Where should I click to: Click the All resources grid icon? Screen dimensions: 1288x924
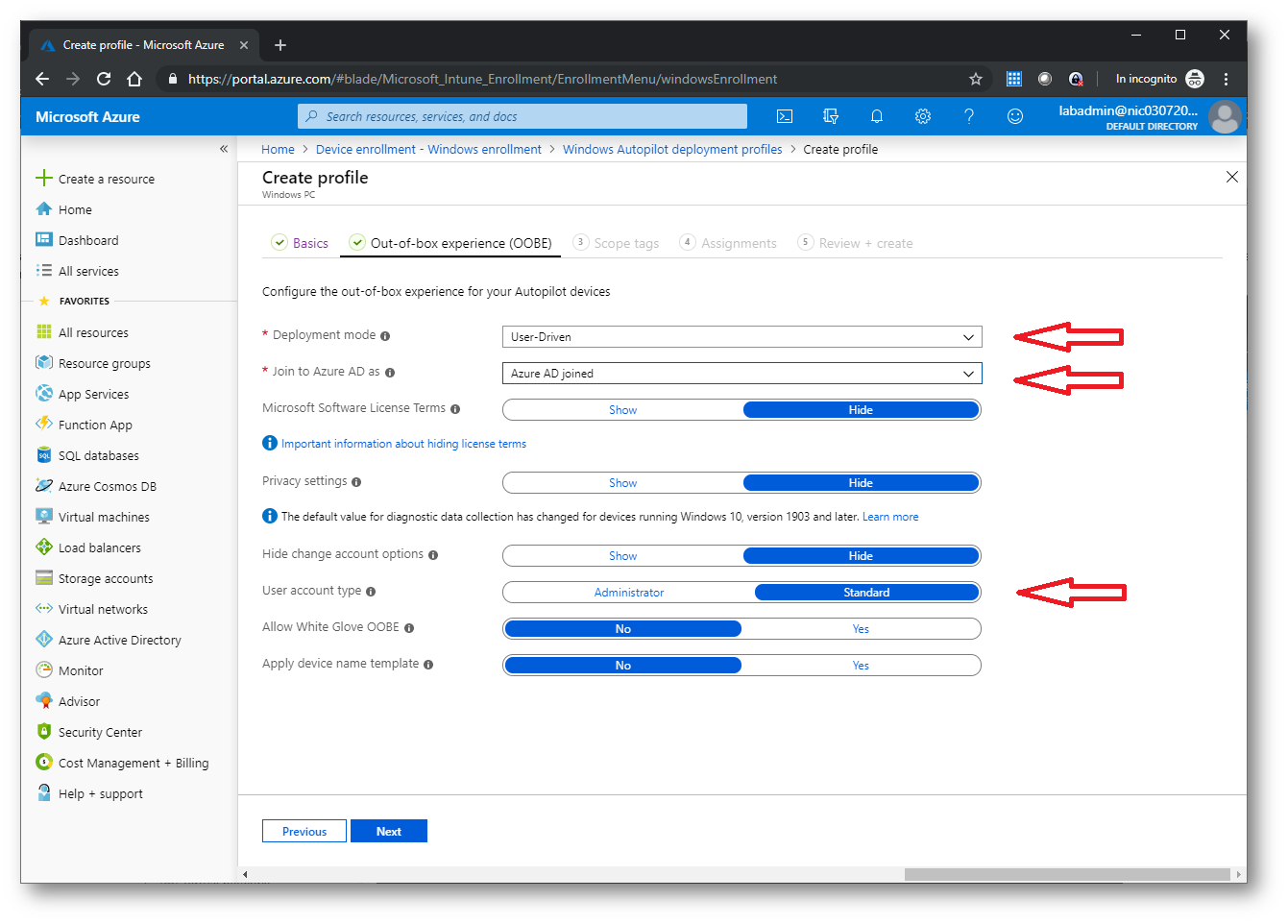coord(44,331)
